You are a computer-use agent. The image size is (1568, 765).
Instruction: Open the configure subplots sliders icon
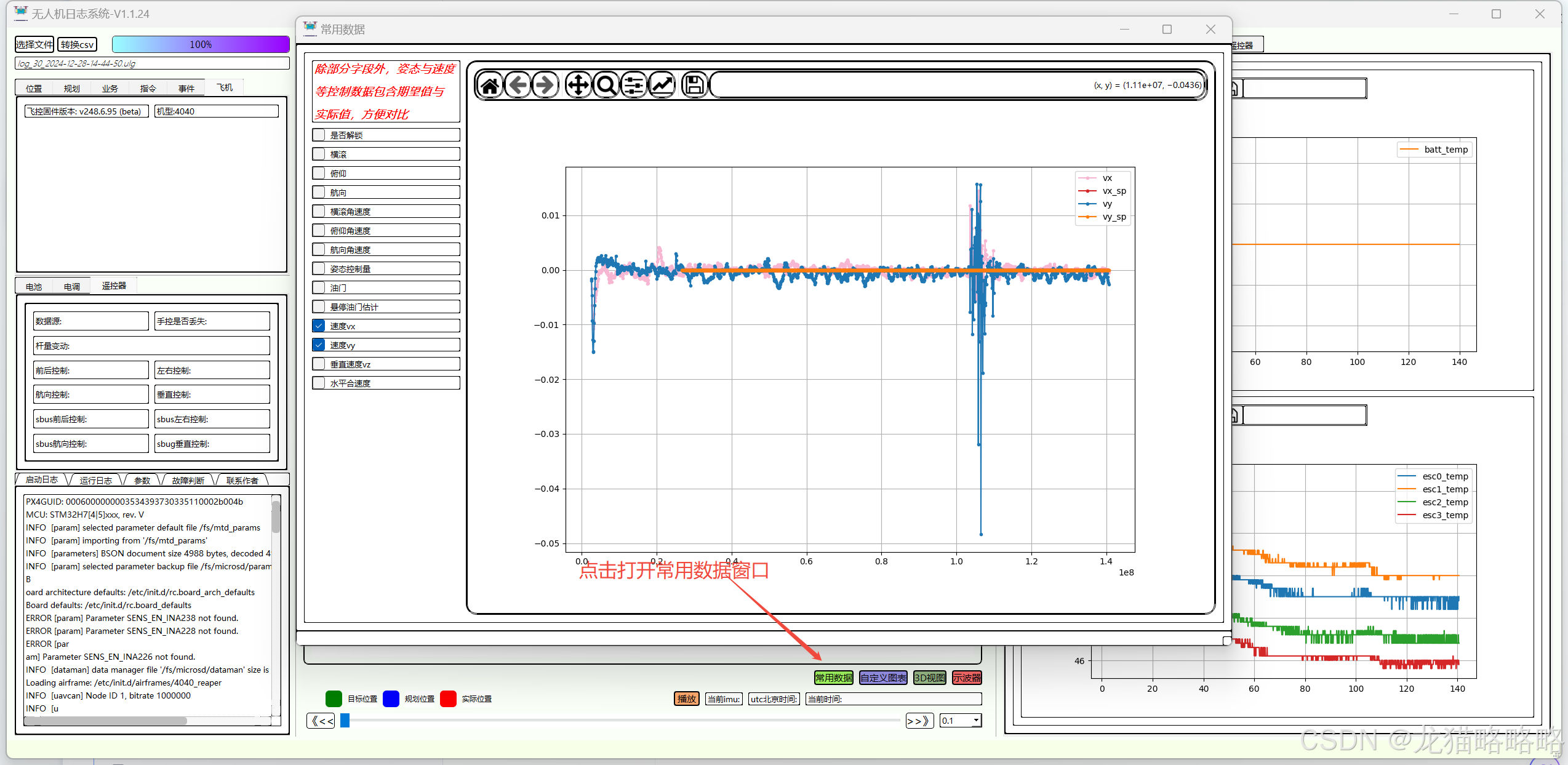634,85
